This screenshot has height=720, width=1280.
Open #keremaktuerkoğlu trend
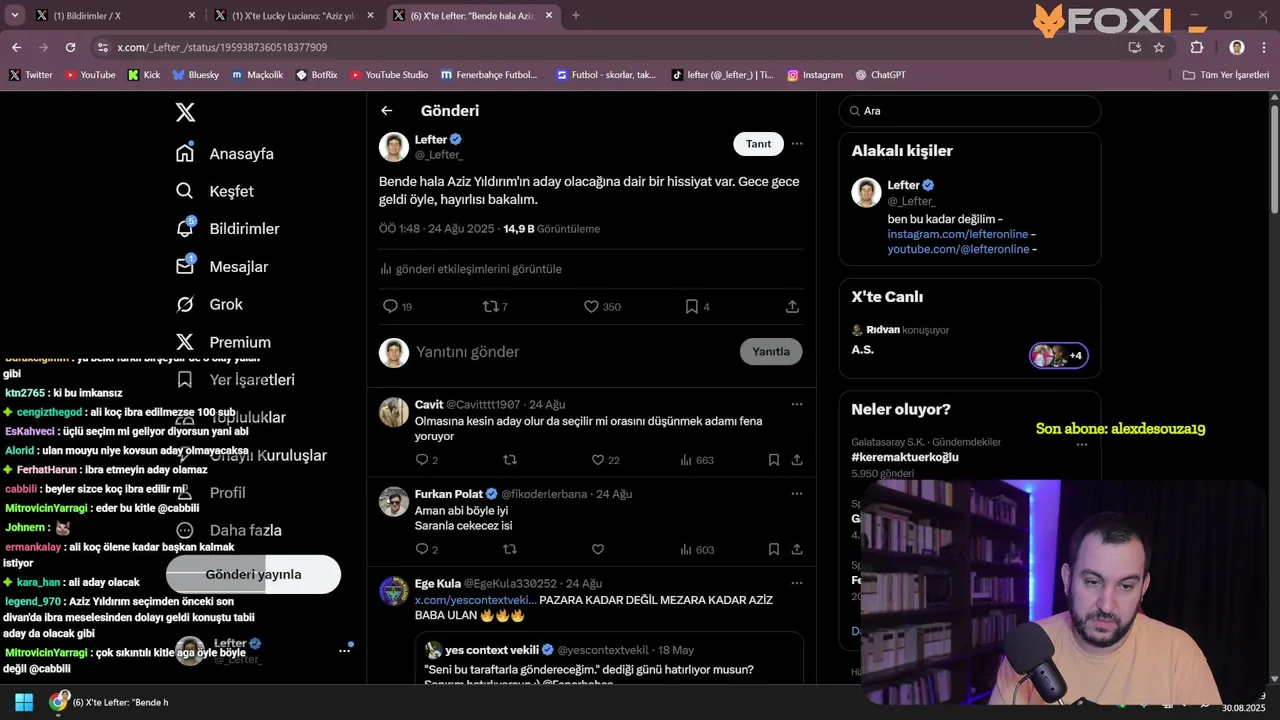click(905, 457)
